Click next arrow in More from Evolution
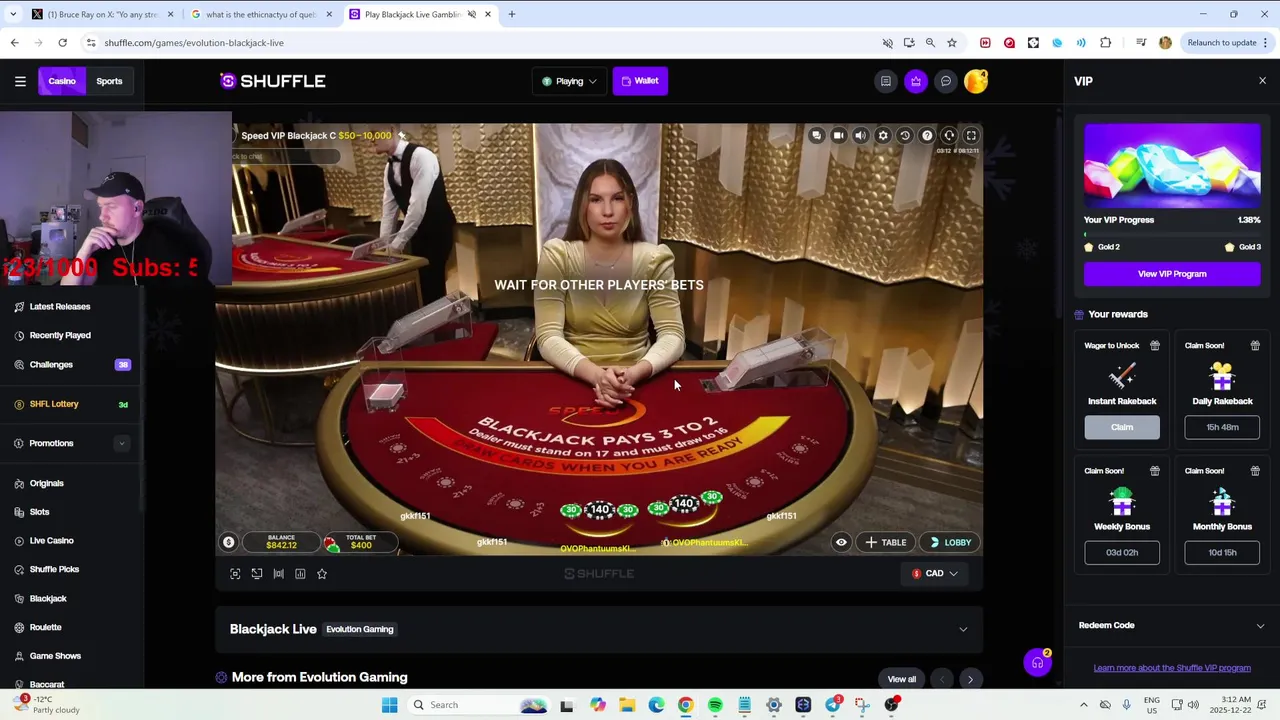The width and height of the screenshot is (1280, 720). 970,679
